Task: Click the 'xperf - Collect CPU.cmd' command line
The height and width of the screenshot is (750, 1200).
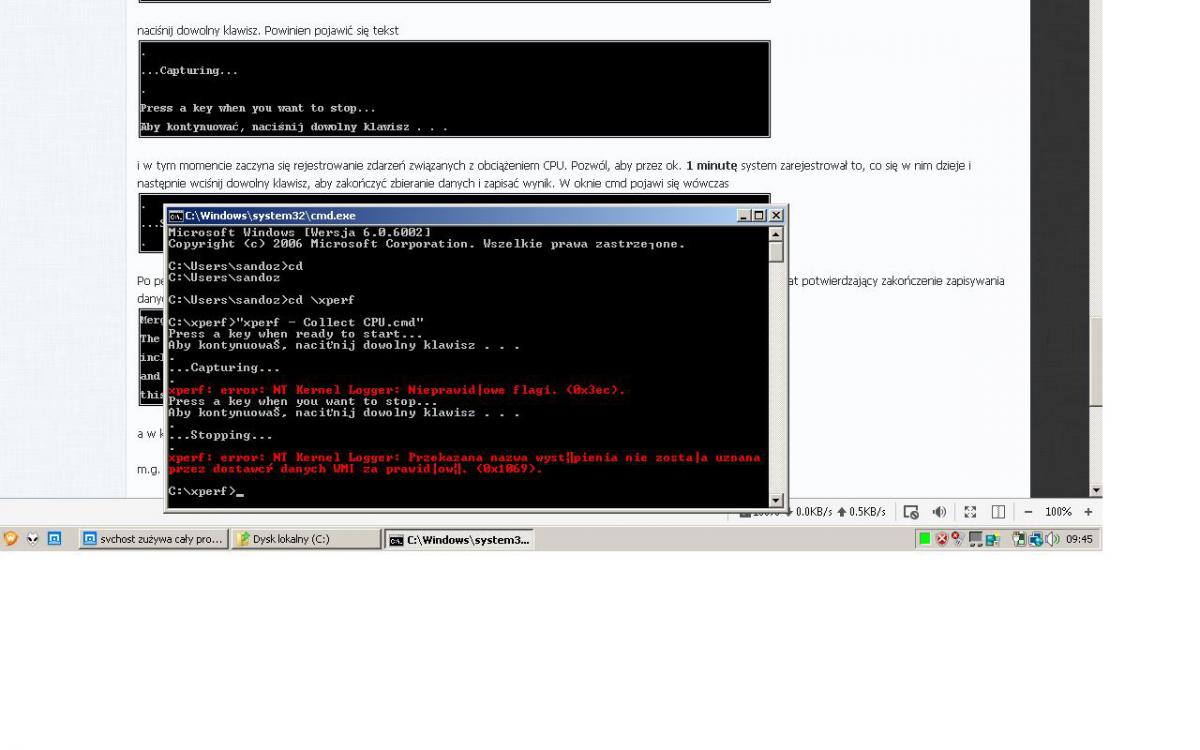Action: tap(296, 322)
